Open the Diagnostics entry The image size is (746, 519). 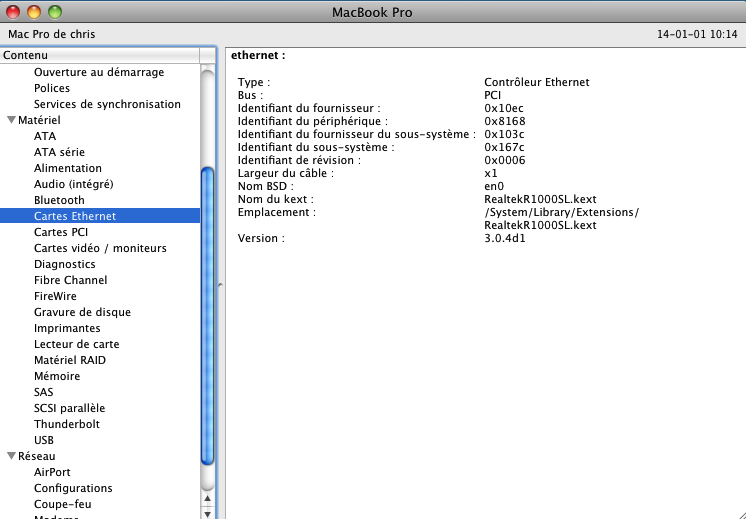(x=65, y=264)
